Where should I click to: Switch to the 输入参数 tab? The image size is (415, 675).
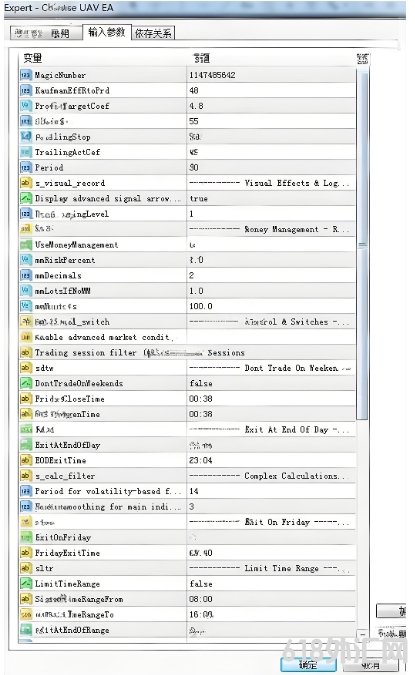(x=106, y=32)
